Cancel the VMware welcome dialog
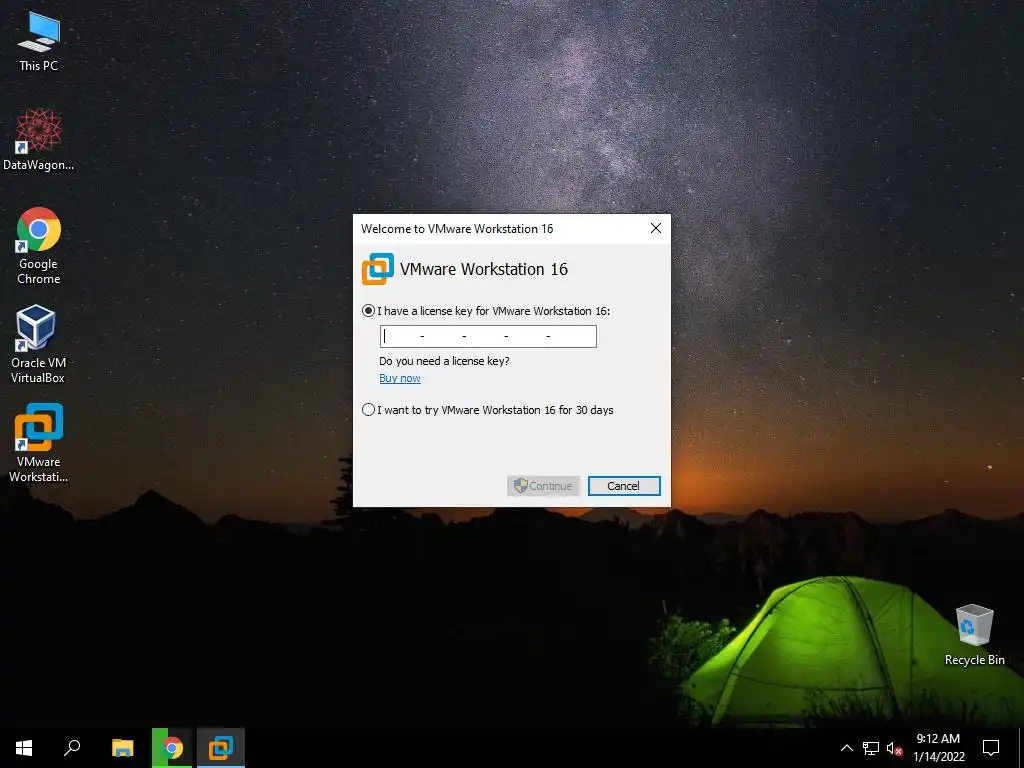 [624, 486]
